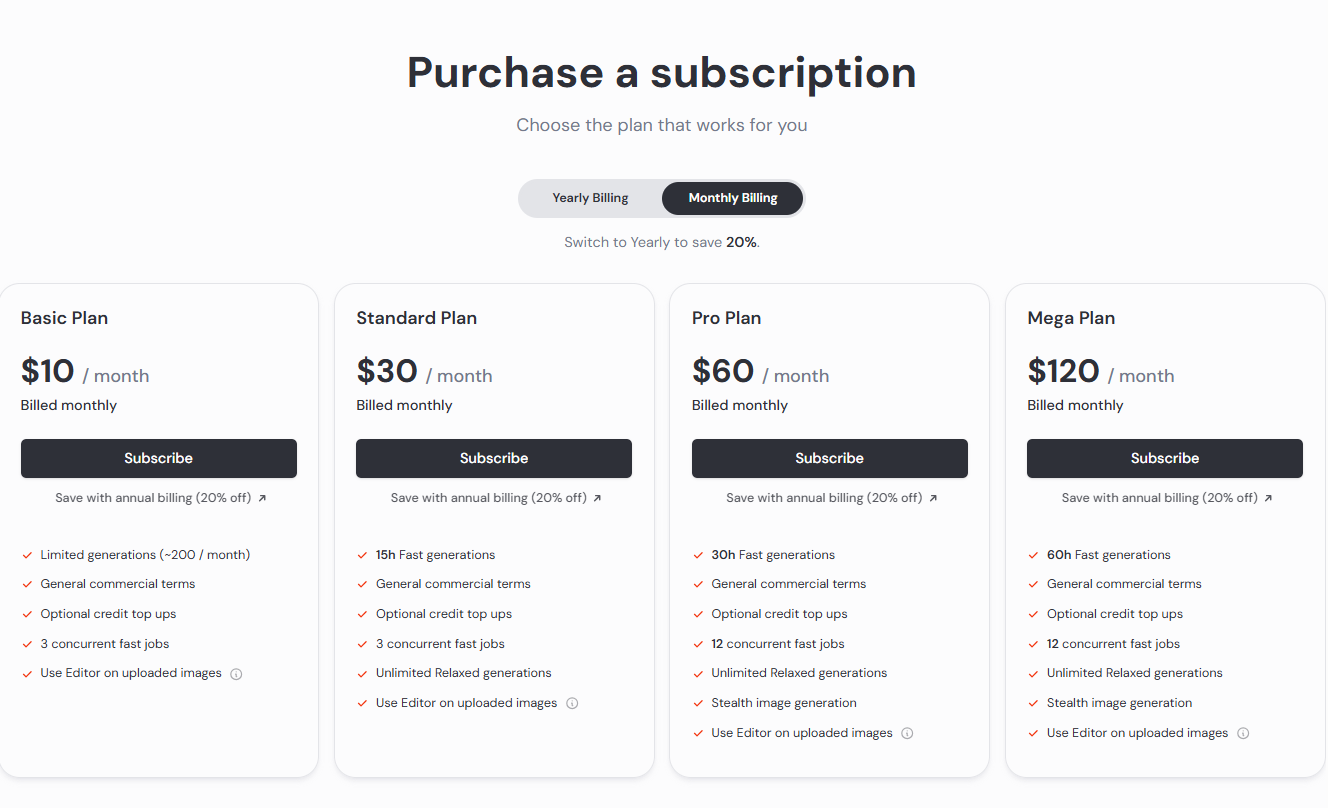Subscribe to the Pro Plan

pos(829,458)
